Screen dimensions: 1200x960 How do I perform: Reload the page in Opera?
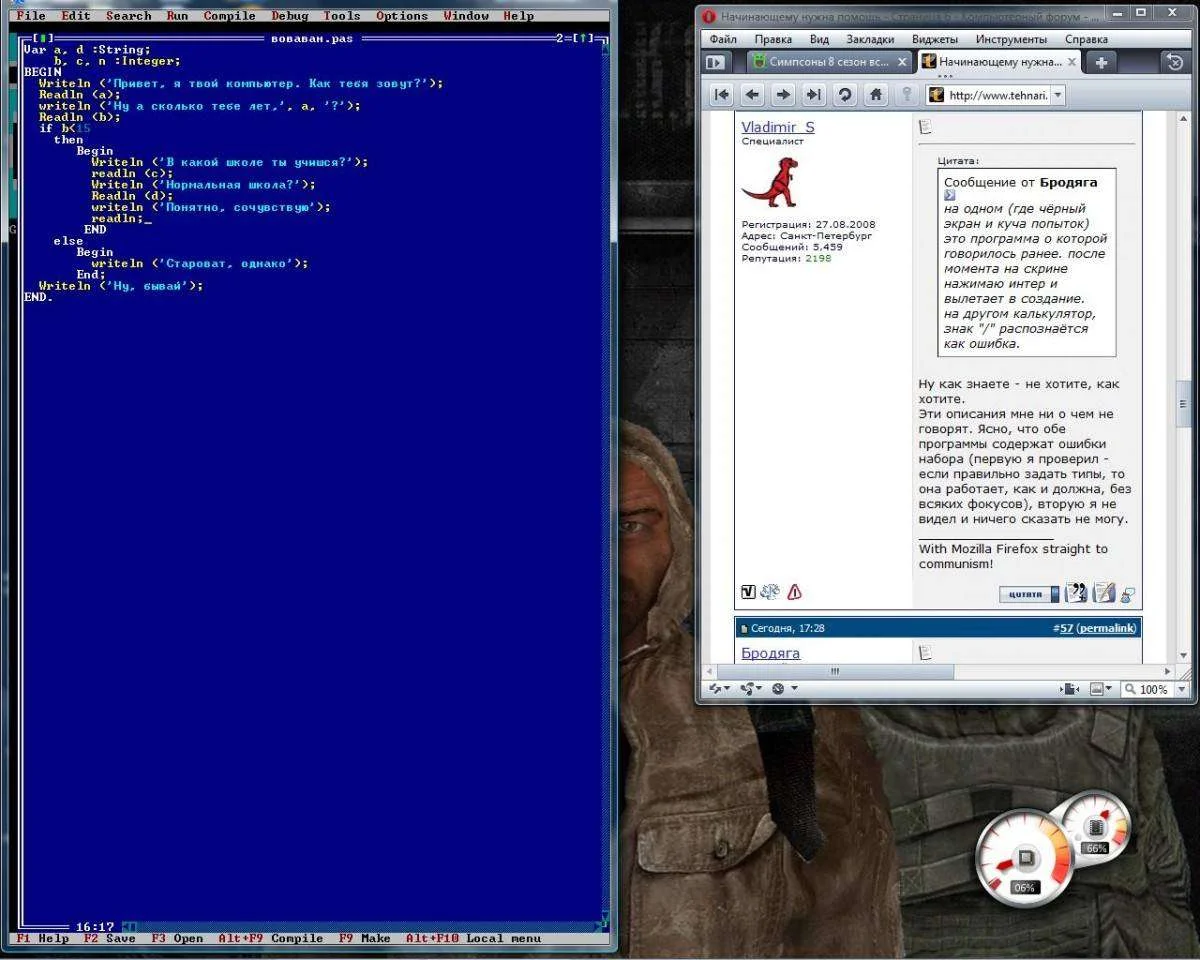(x=845, y=95)
